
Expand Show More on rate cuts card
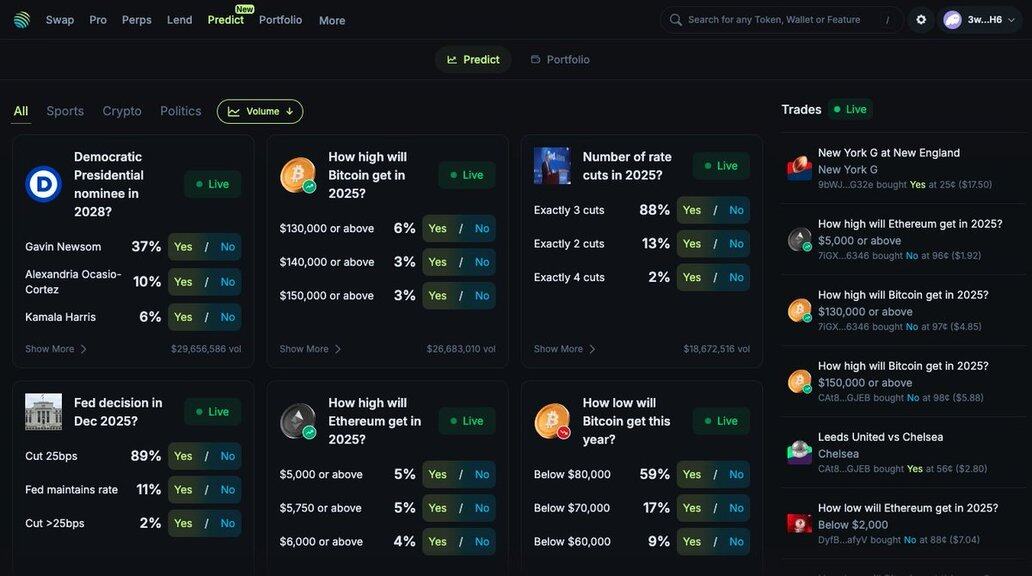[564, 349]
